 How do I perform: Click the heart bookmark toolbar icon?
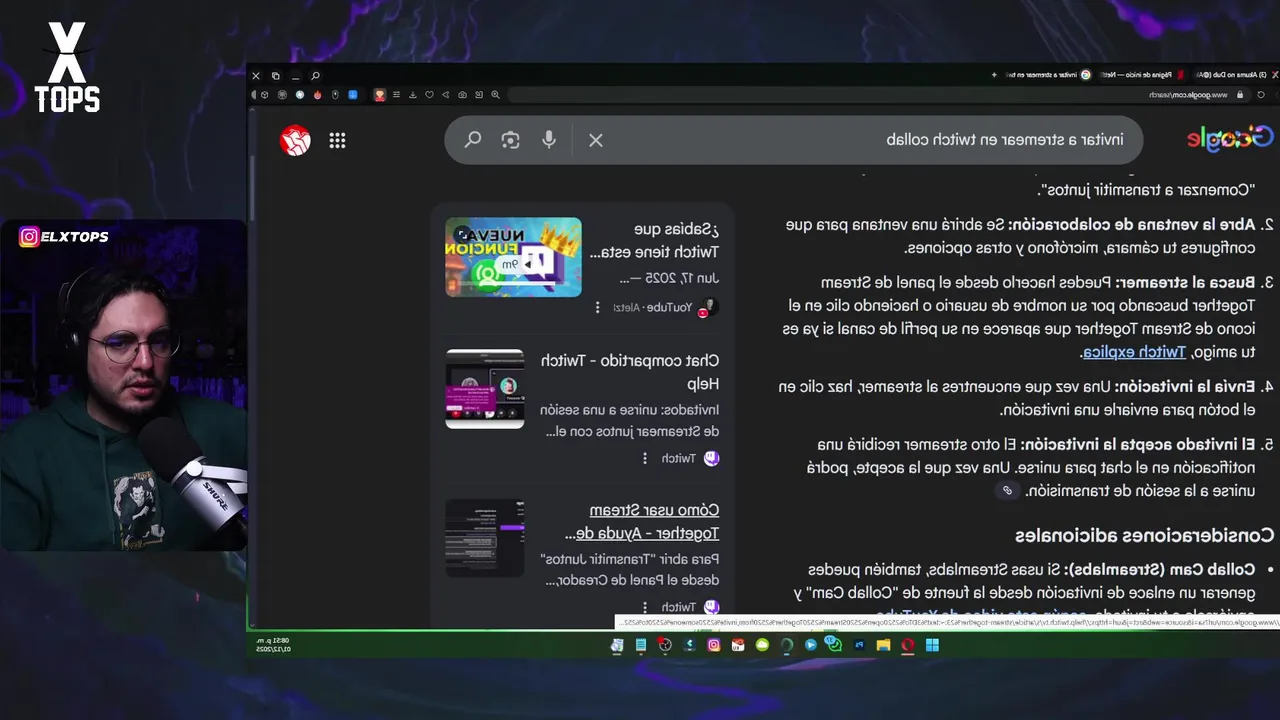[429, 95]
